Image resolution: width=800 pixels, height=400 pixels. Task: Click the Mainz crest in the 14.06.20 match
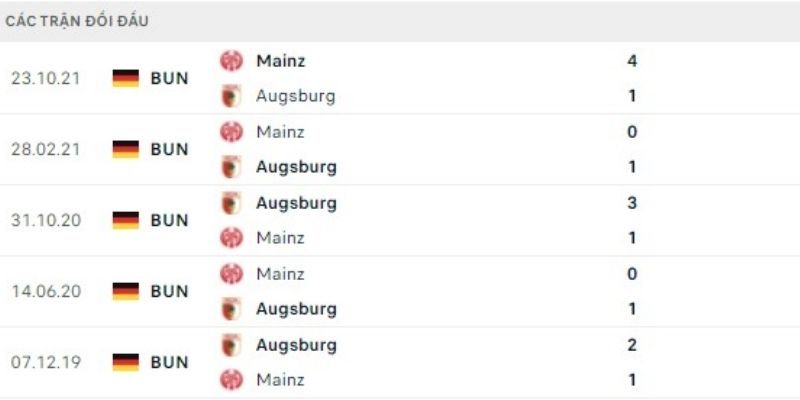coord(231,274)
